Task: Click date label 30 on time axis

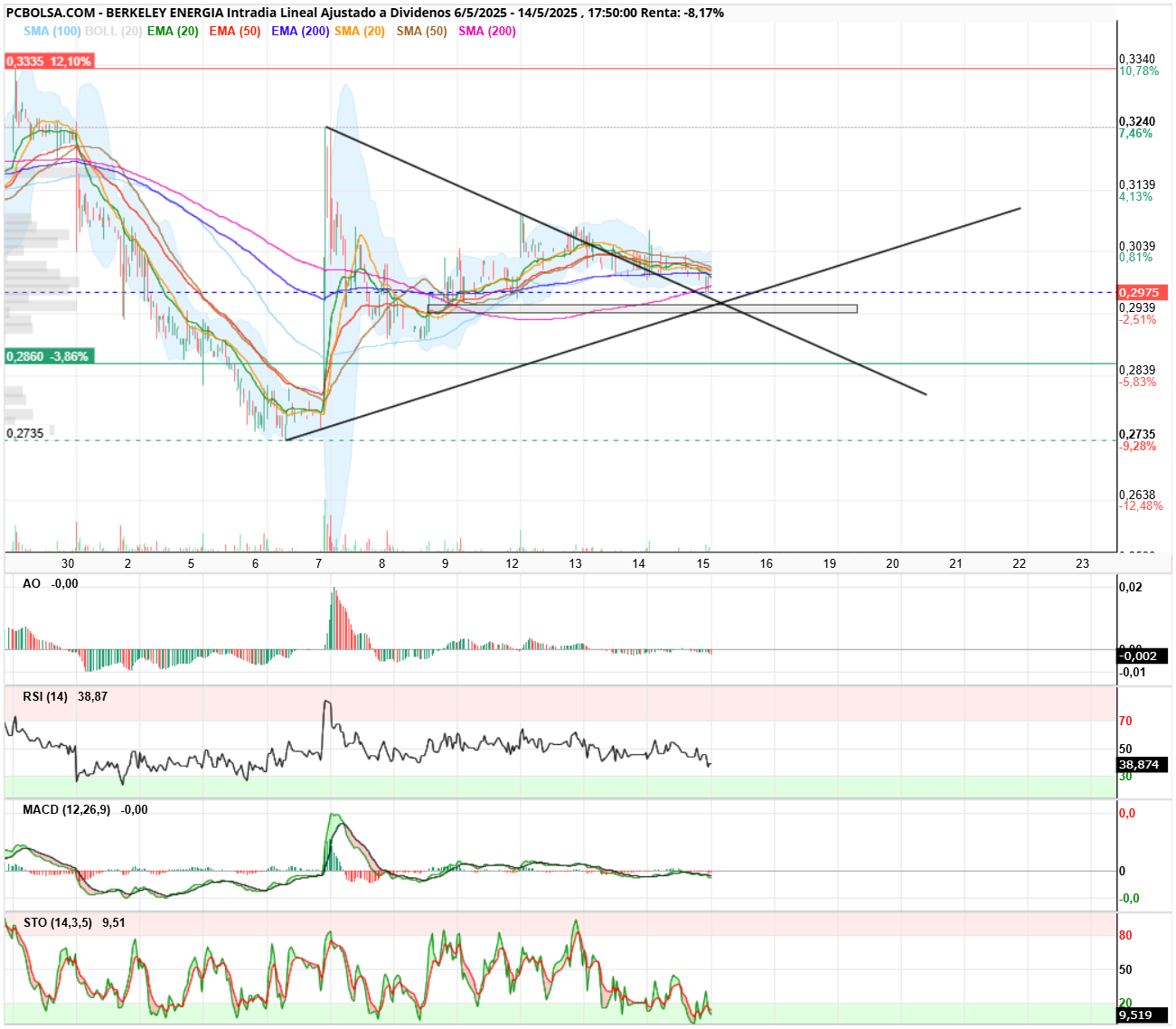Action: [68, 563]
